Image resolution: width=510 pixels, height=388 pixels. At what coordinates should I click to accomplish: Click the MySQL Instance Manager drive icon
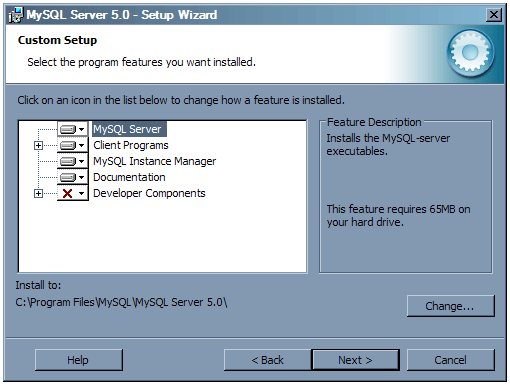click(68, 161)
